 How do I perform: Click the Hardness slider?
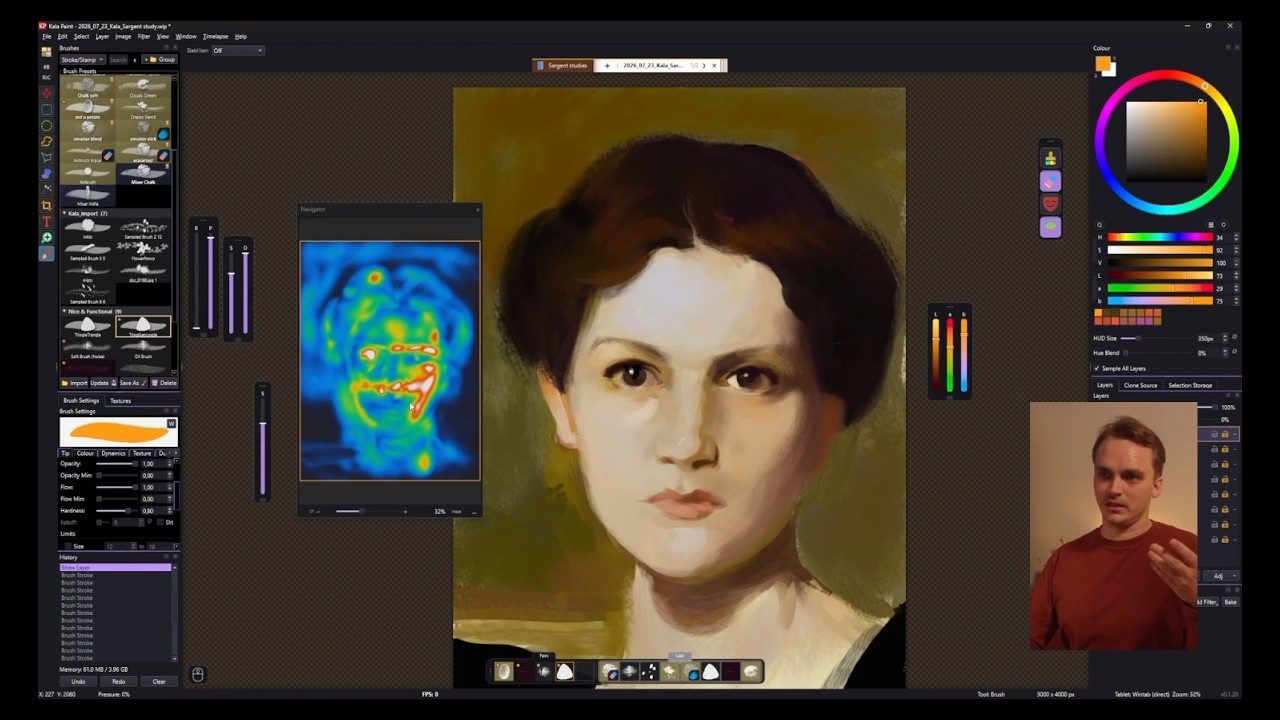pyautogui.click(x=116, y=511)
